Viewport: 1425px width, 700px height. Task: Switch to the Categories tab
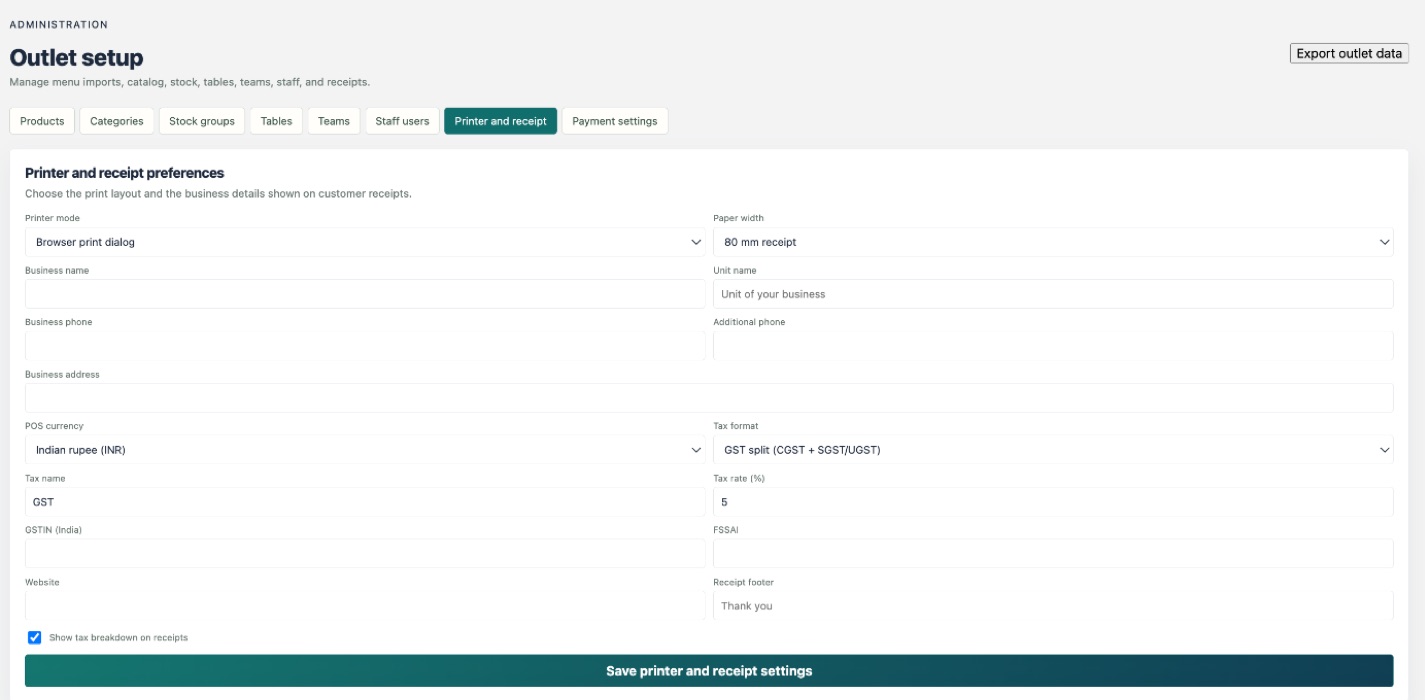pos(117,121)
